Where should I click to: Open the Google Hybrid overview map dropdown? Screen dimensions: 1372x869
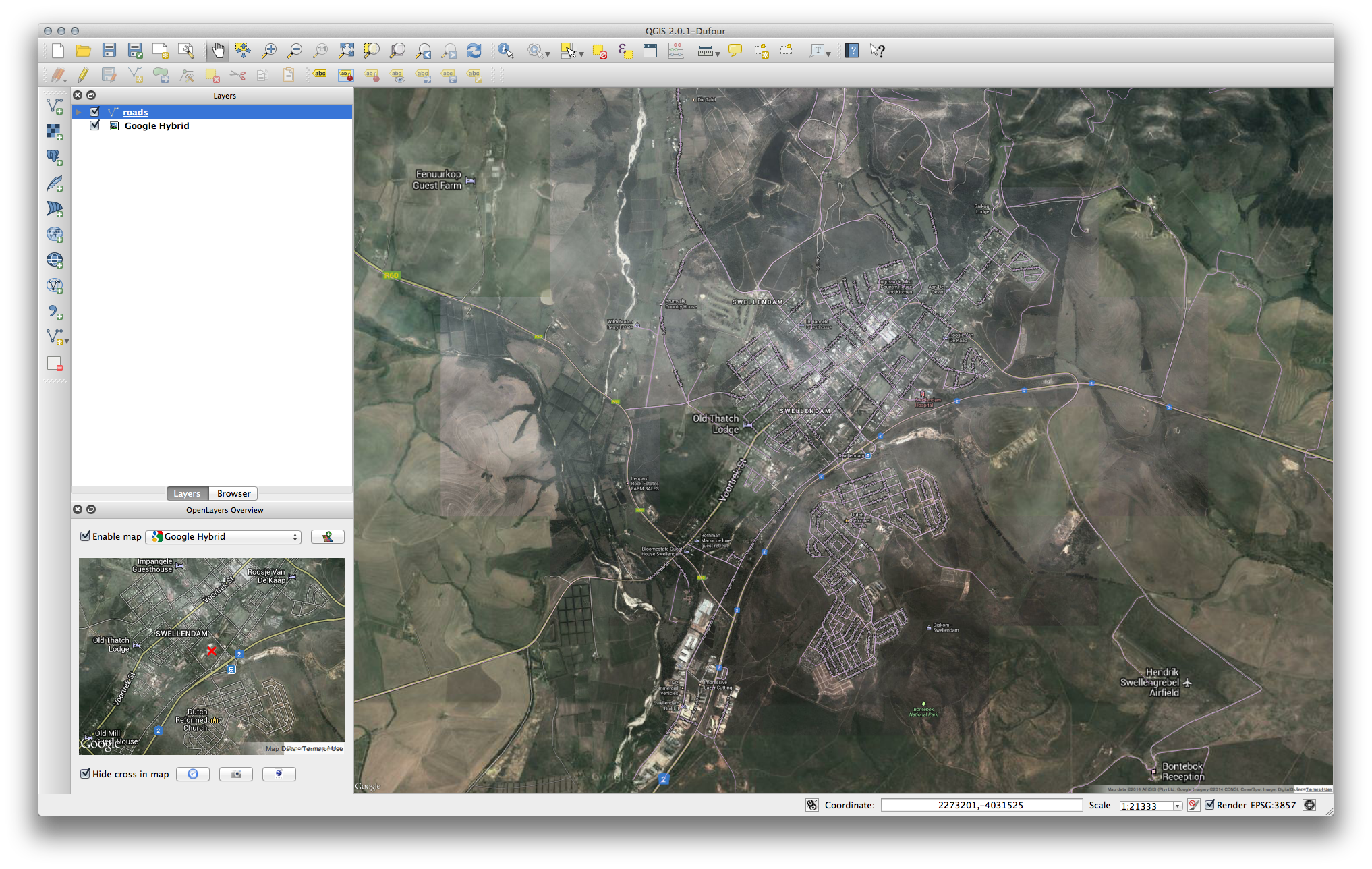tap(223, 536)
